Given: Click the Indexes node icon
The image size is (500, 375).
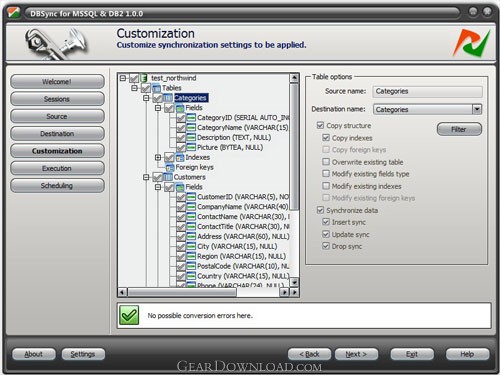Looking at the screenshot, I should pyautogui.click(x=180, y=157).
